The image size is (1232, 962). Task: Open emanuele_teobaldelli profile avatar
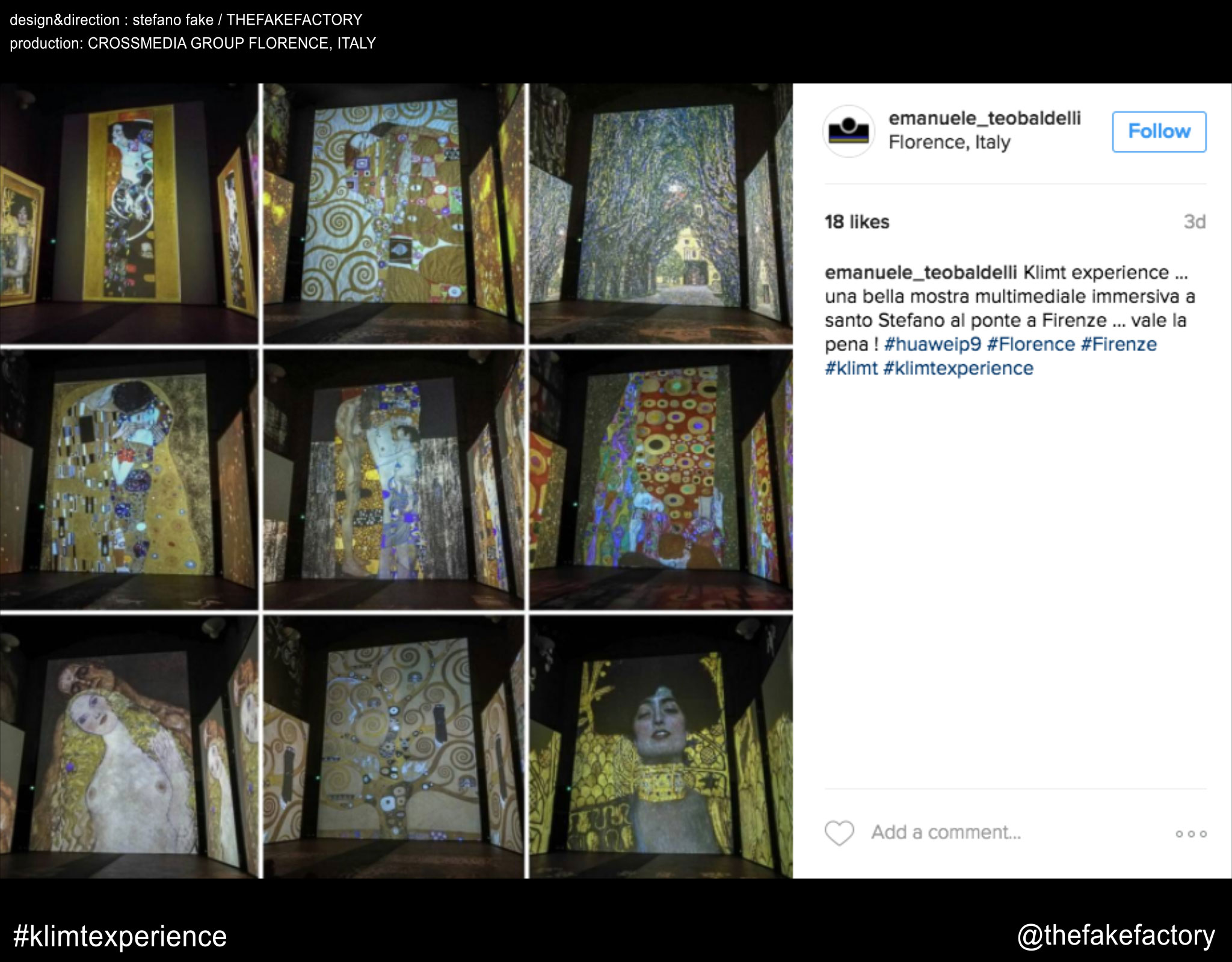coord(848,131)
